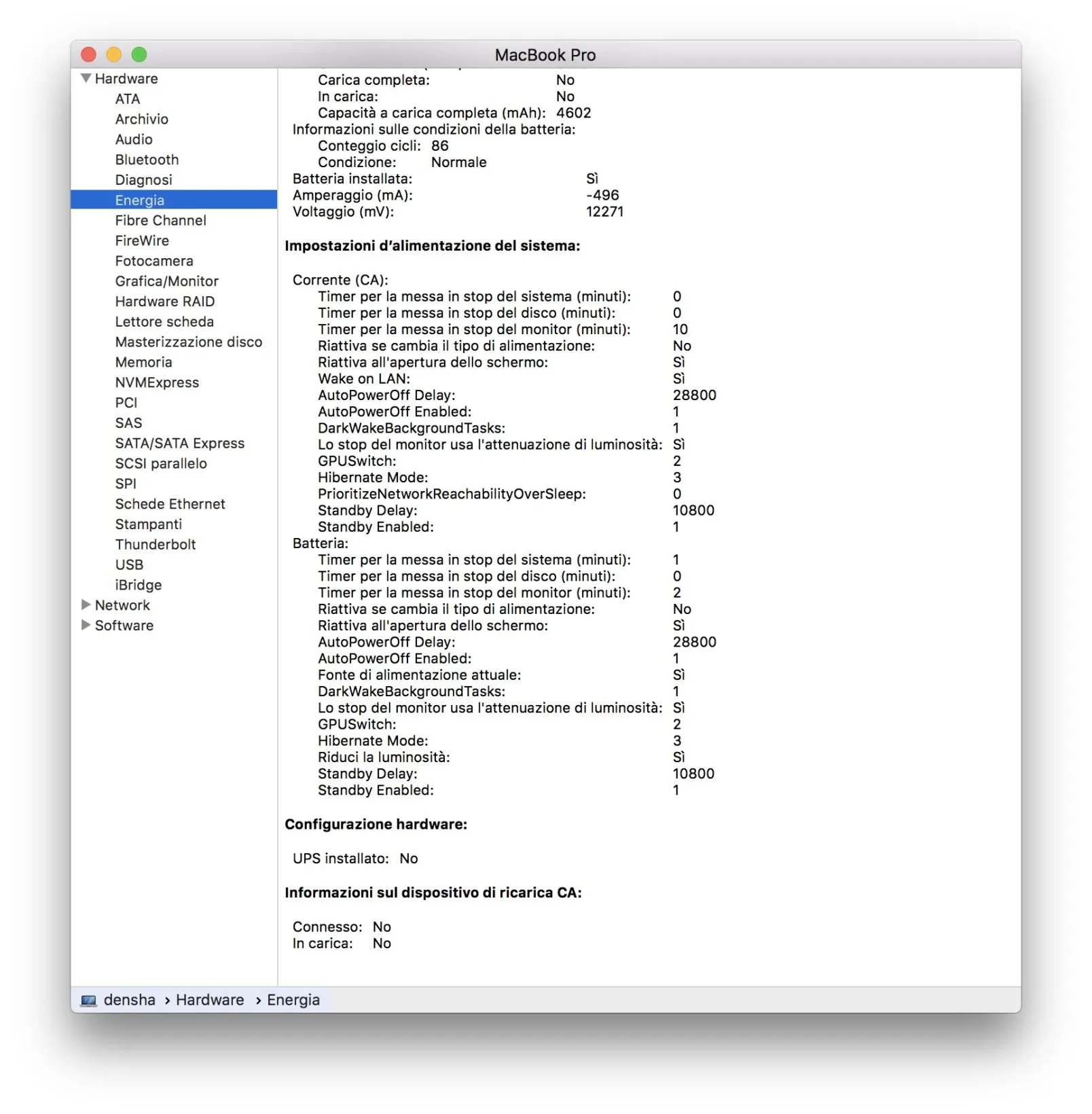Click the Impostazioni d'alimentazione del sistema heading
1092x1114 pixels.
(x=432, y=246)
